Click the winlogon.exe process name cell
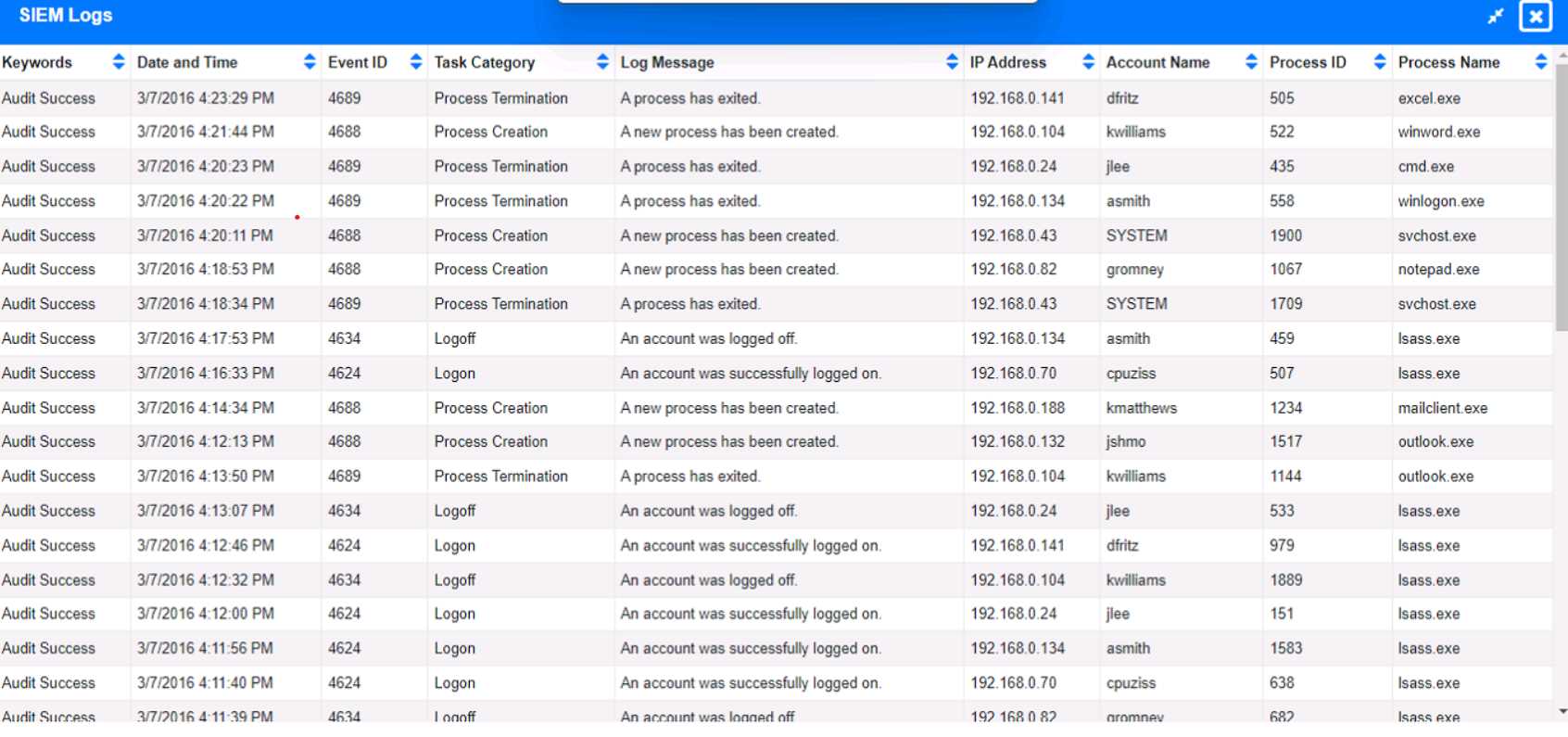Image resolution: width=1568 pixels, height=737 pixels. 1440,201
